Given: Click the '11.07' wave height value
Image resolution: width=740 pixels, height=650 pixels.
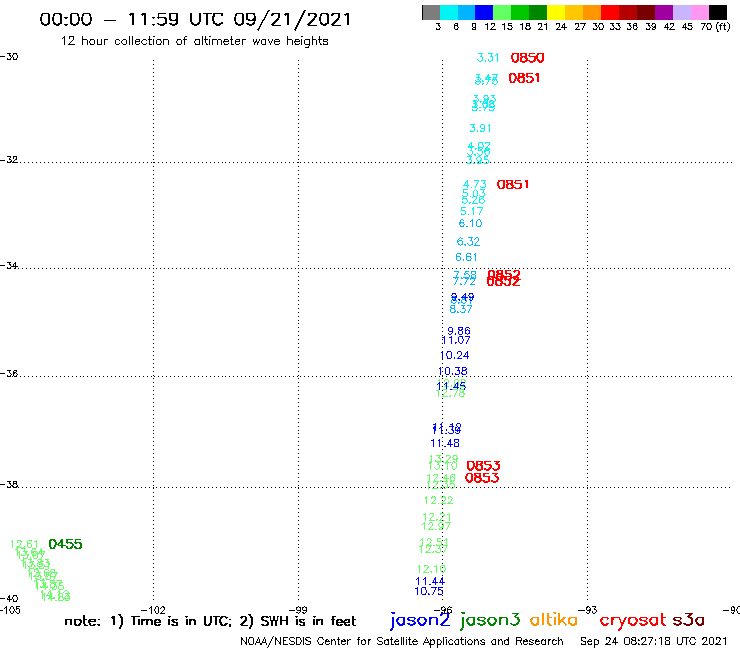Looking at the screenshot, I should pos(456,340).
